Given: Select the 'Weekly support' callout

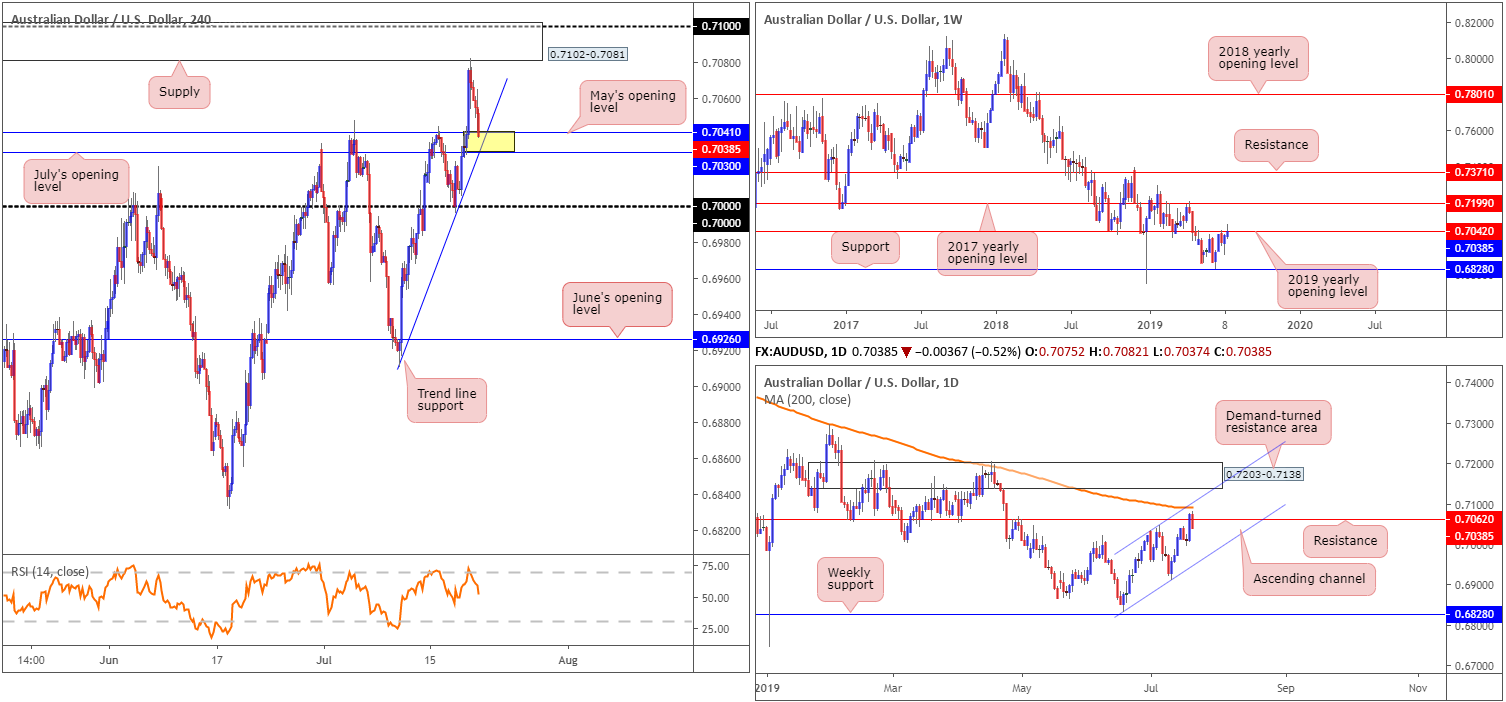Looking at the screenshot, I should click(x=850, y=579).
